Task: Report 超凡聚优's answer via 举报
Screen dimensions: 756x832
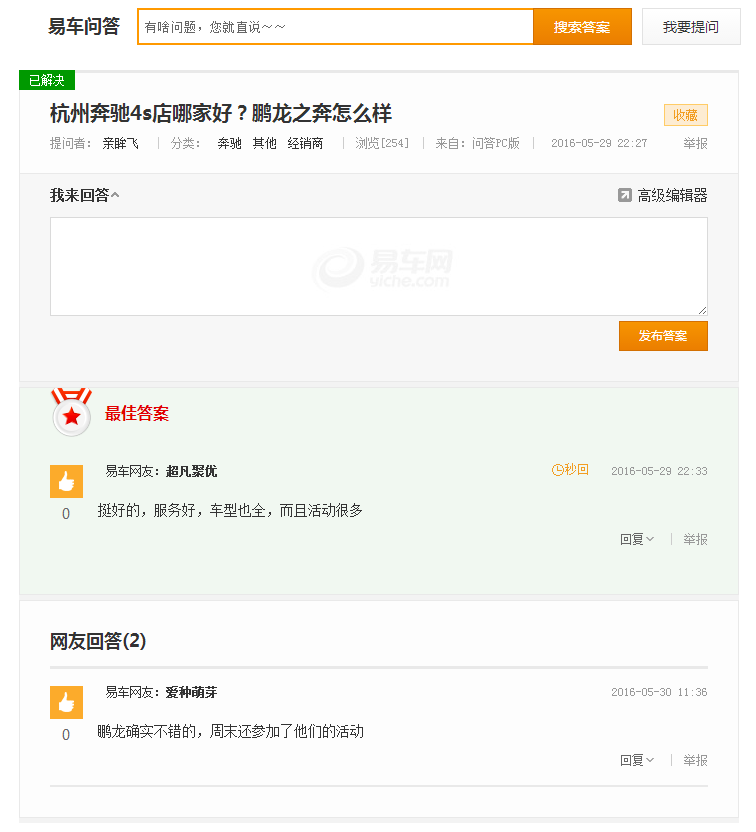Action: pyautogui.click(x=695, y=540)
